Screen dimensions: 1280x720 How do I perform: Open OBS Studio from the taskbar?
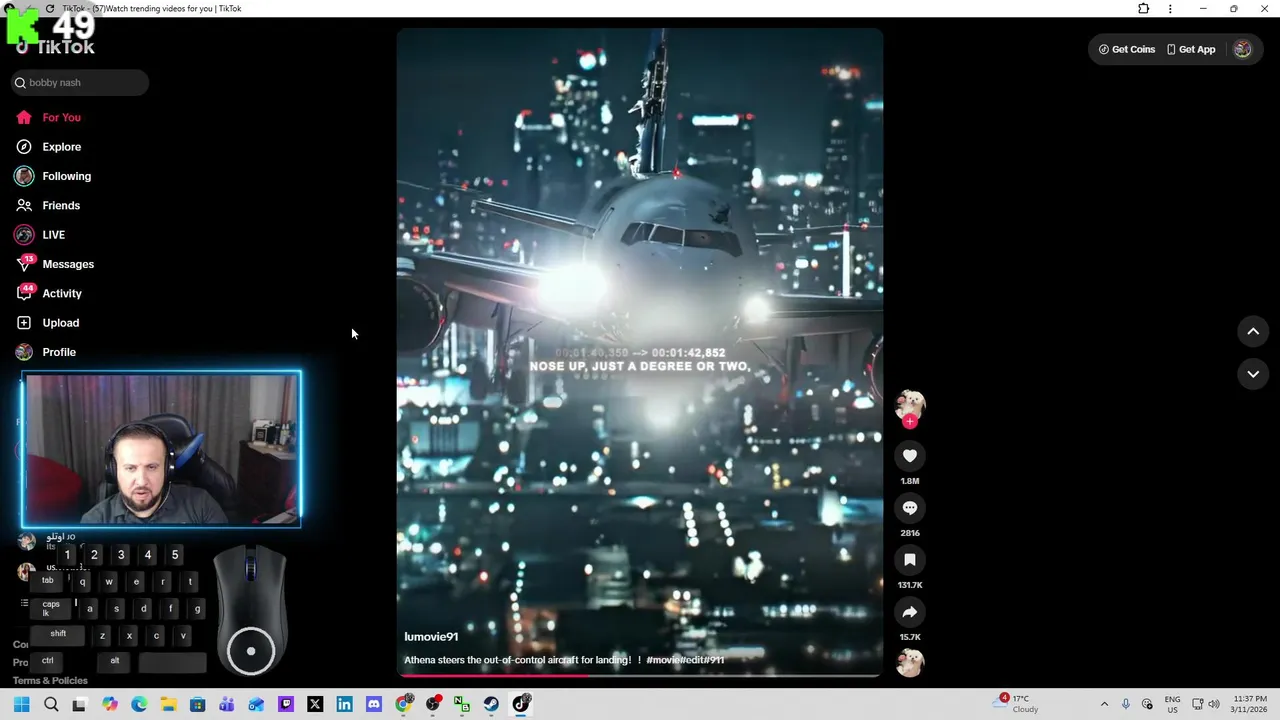(x=433, y=705)
